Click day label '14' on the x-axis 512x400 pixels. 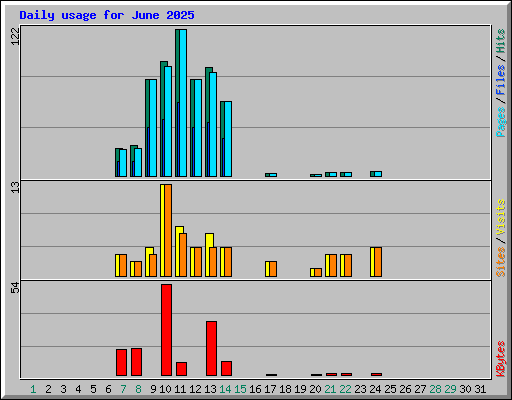pyautogui.click(x=225, y=389)
